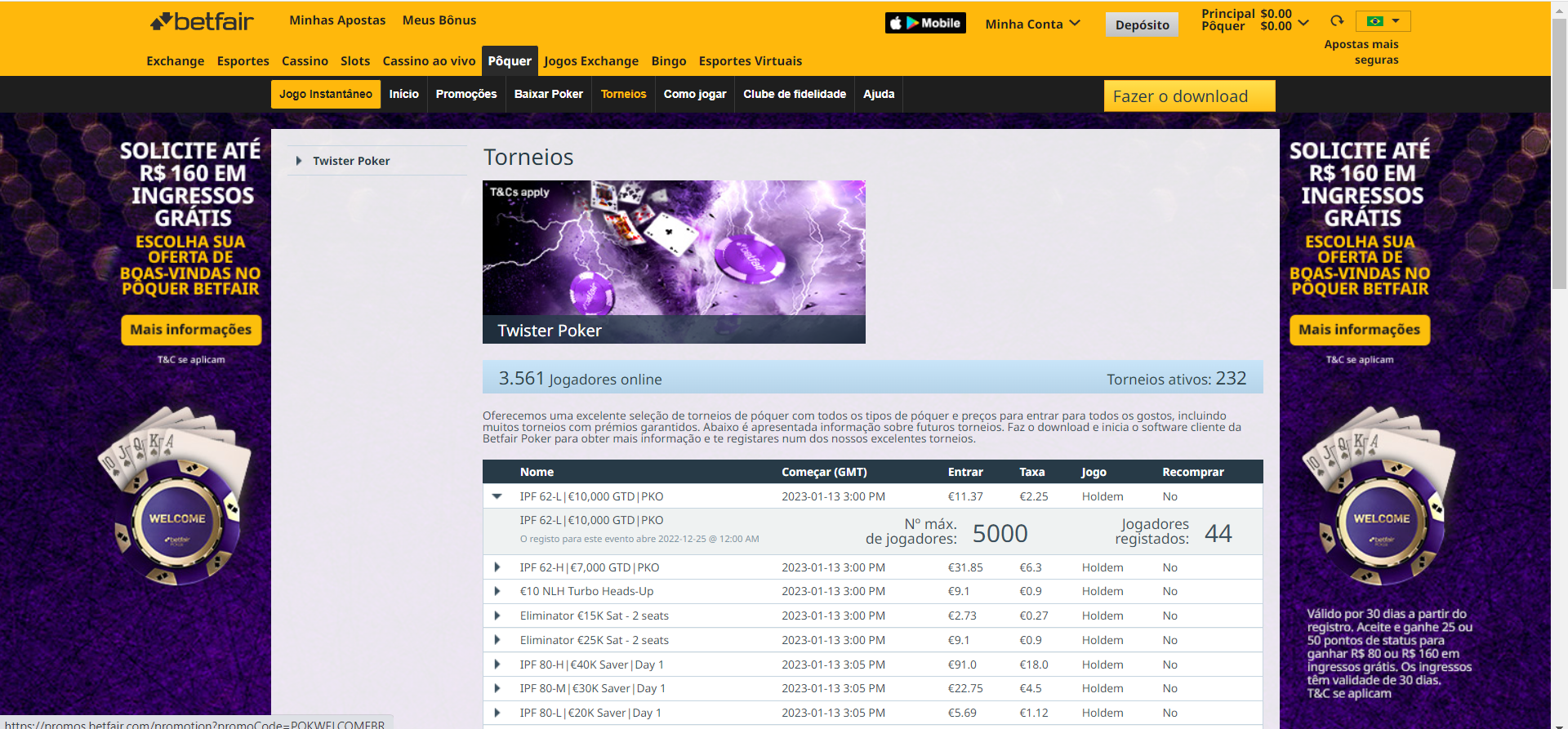
Task: Click the Torneios page heading
Action: tap(528, 157)
